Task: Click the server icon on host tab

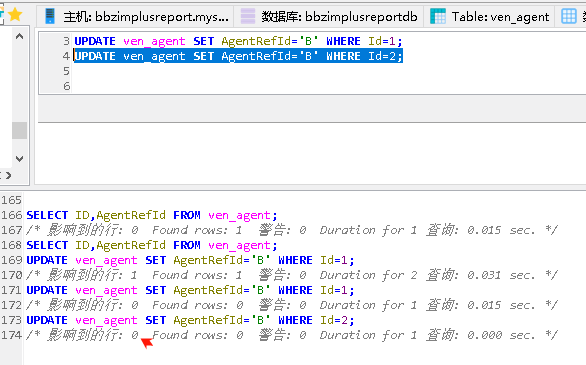Action: point(50,16)
